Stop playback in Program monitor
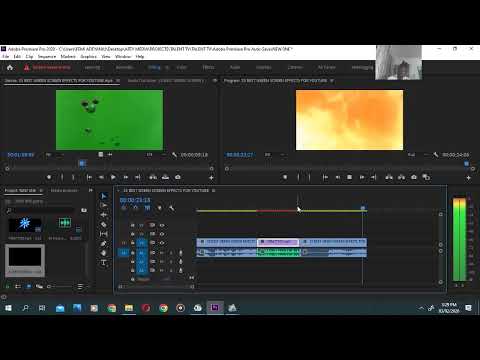This screenshot has width=480, height=360. [349, 177]
